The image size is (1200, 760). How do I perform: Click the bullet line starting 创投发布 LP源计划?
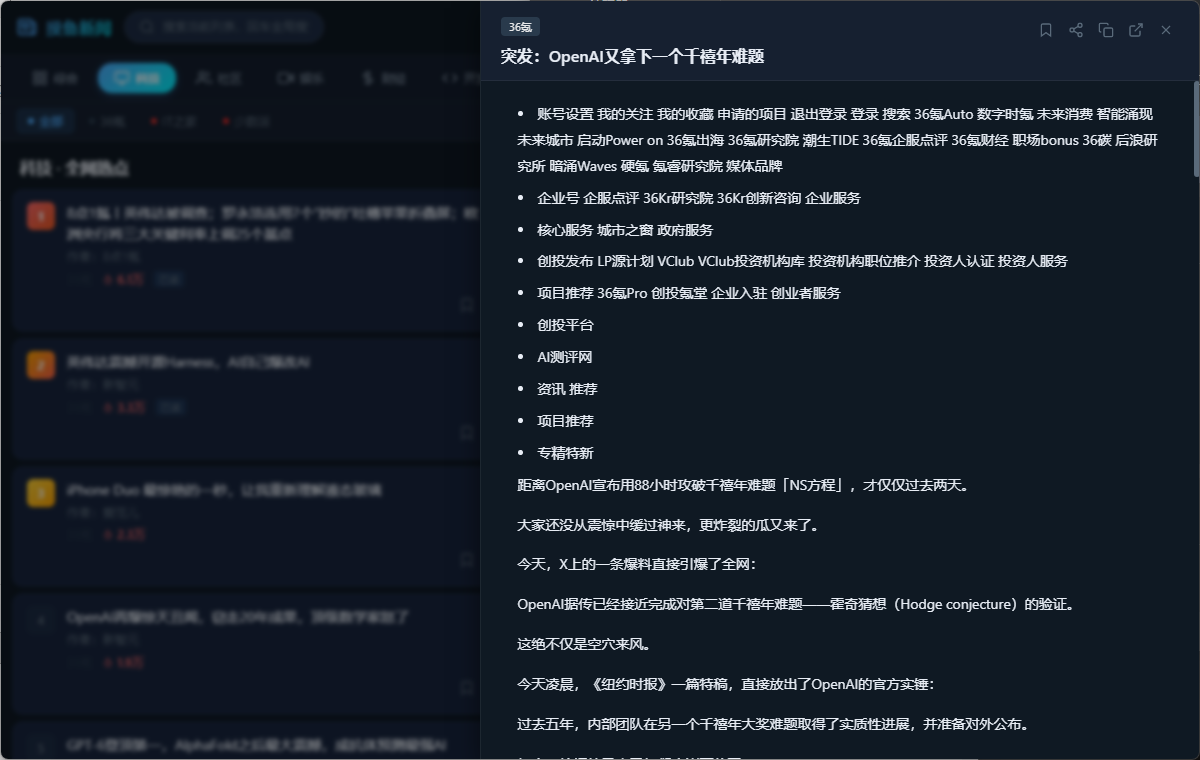click(802, 261)
